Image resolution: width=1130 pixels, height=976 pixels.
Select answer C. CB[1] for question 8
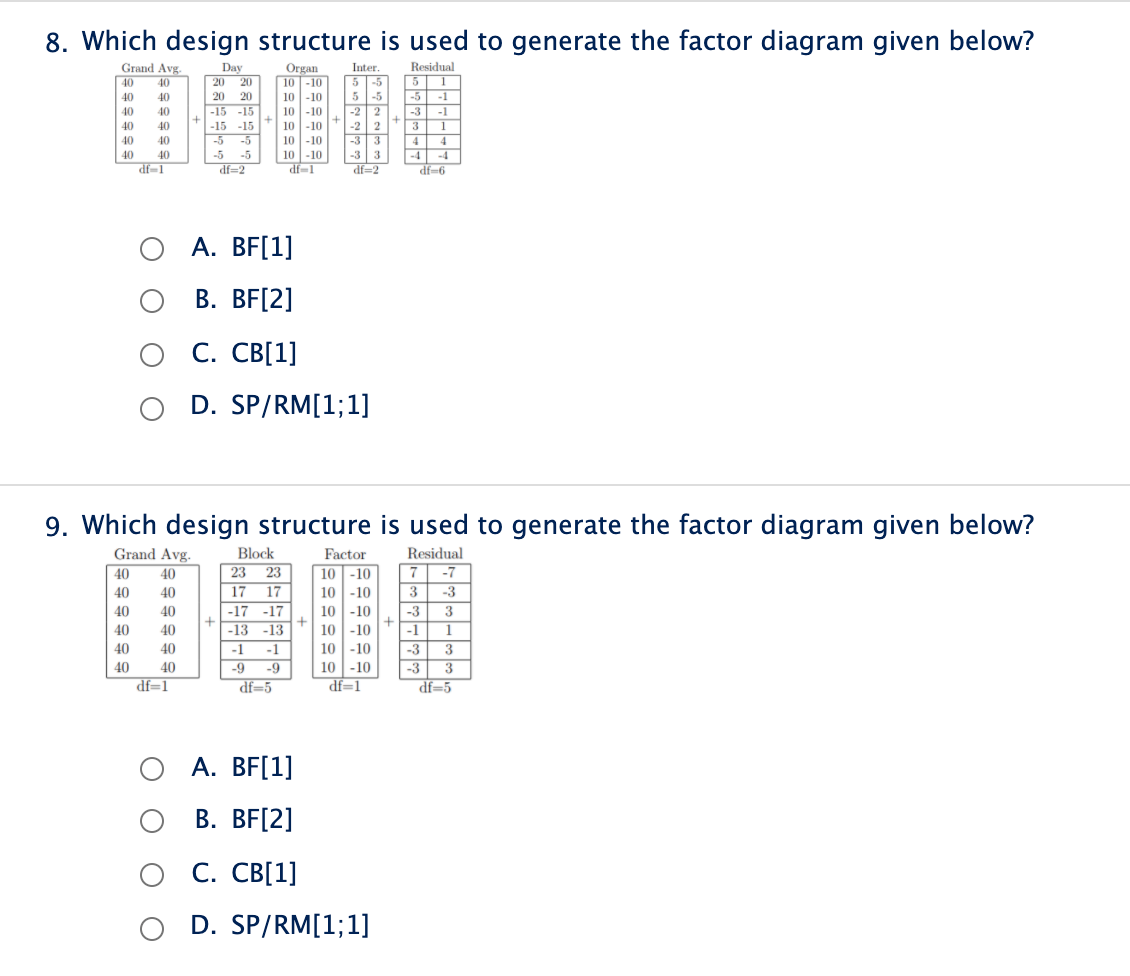152,354
